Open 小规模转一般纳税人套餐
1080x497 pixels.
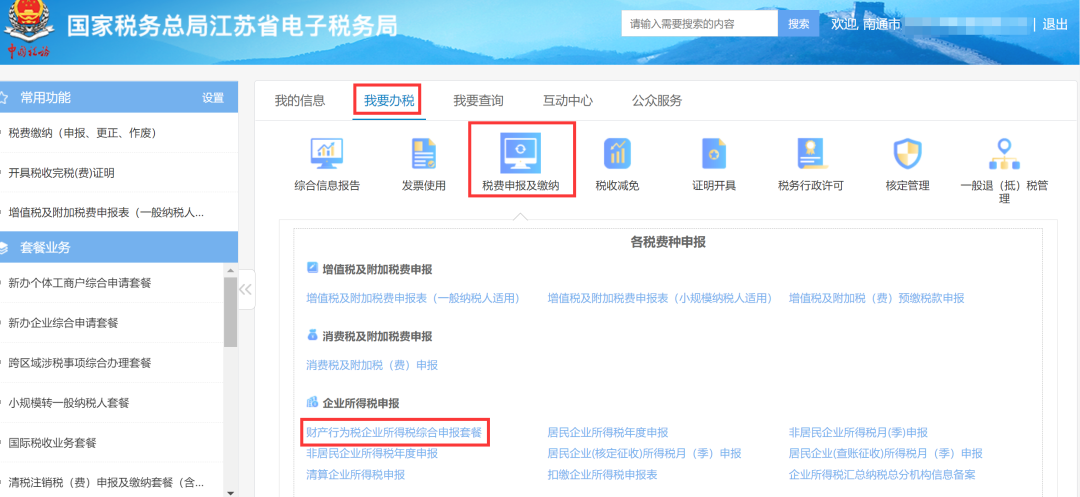coord(68,403)
